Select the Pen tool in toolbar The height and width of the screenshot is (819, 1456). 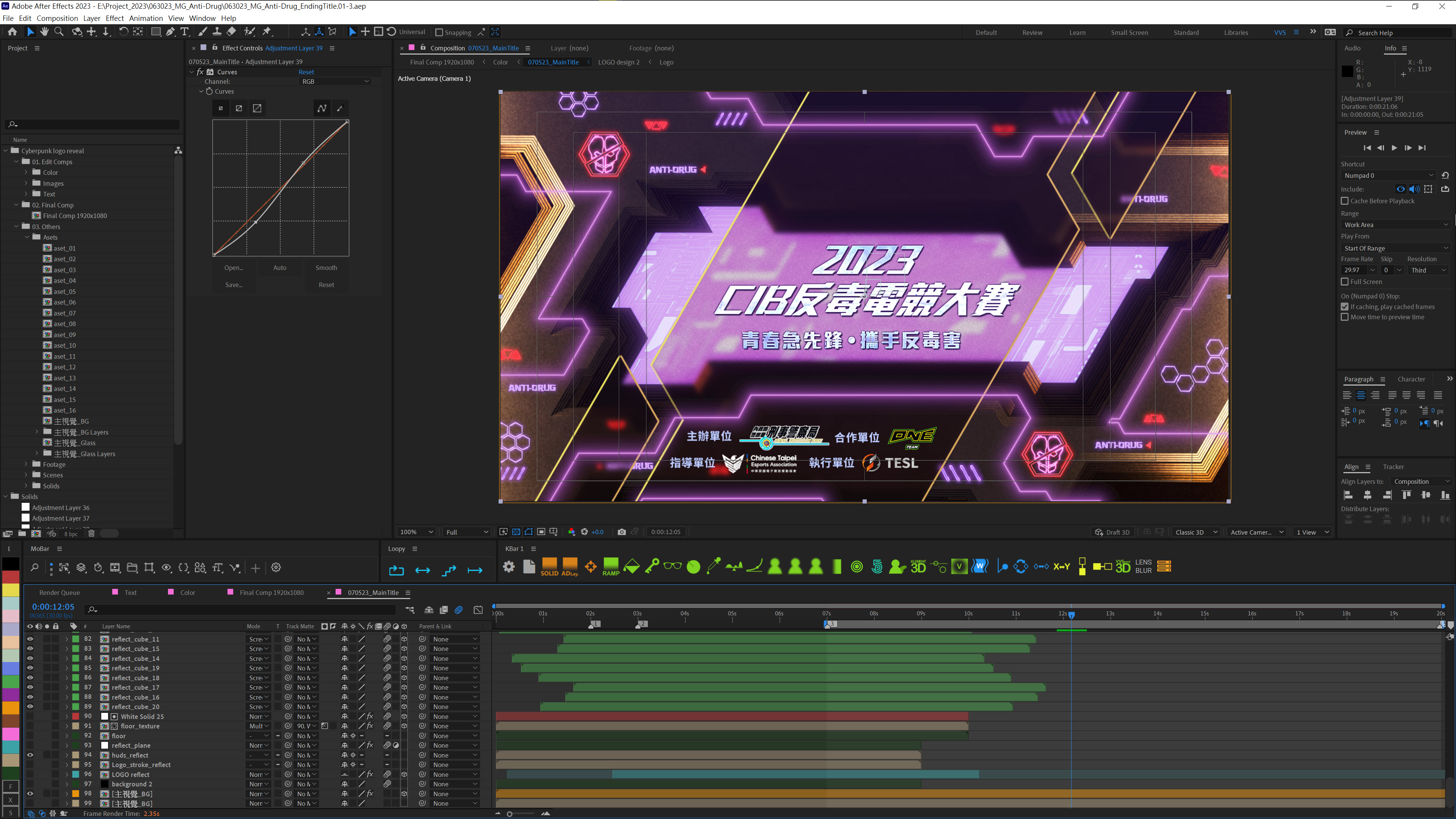(x=170, y=32)
